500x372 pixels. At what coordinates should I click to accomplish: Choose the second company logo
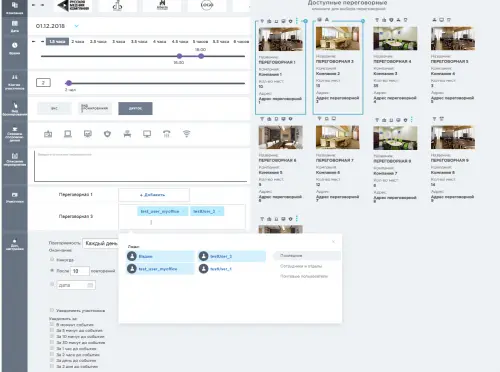click(x=117, y=5)
